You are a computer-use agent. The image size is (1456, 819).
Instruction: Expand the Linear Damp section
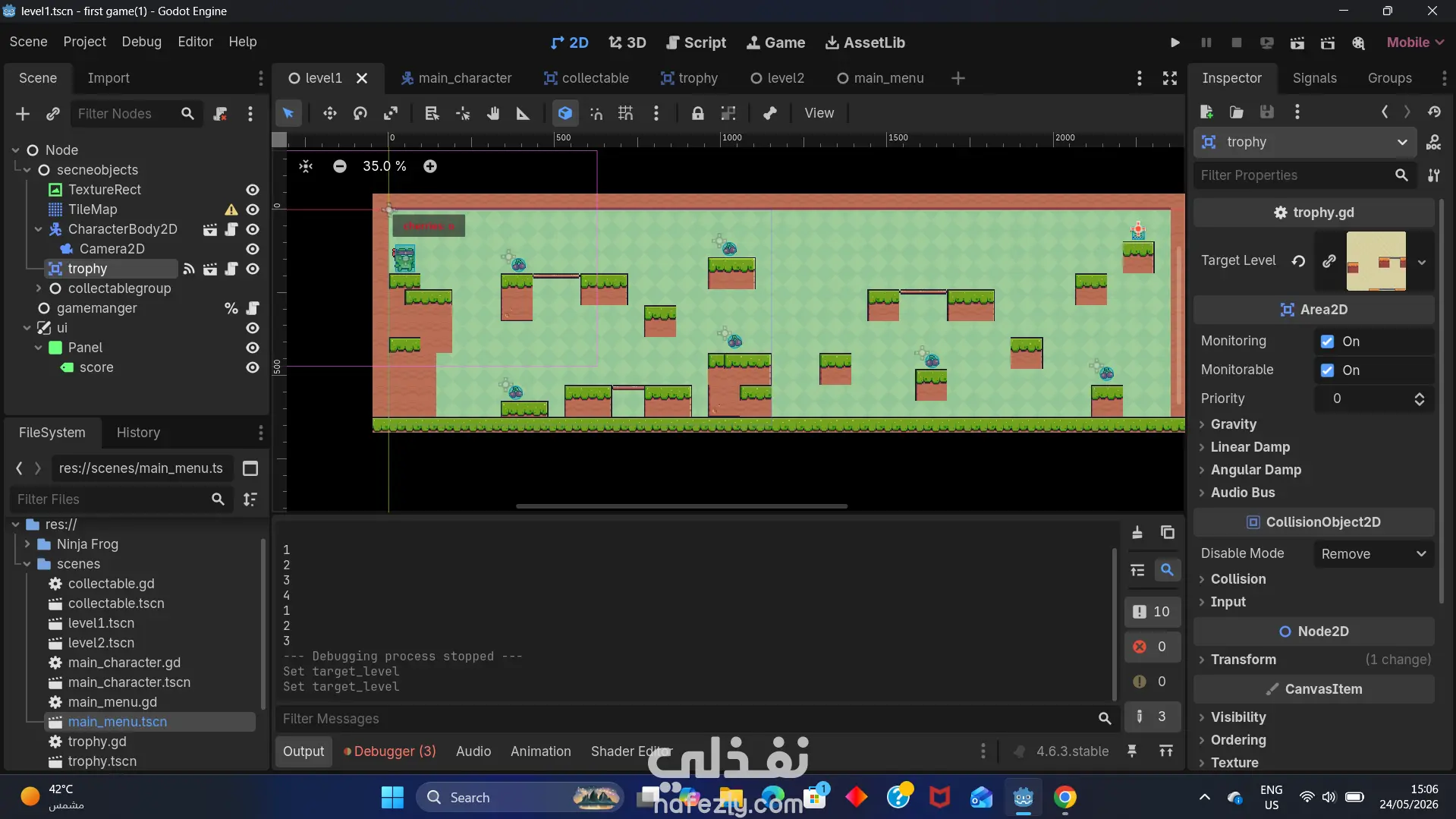tap(1250, 447)
